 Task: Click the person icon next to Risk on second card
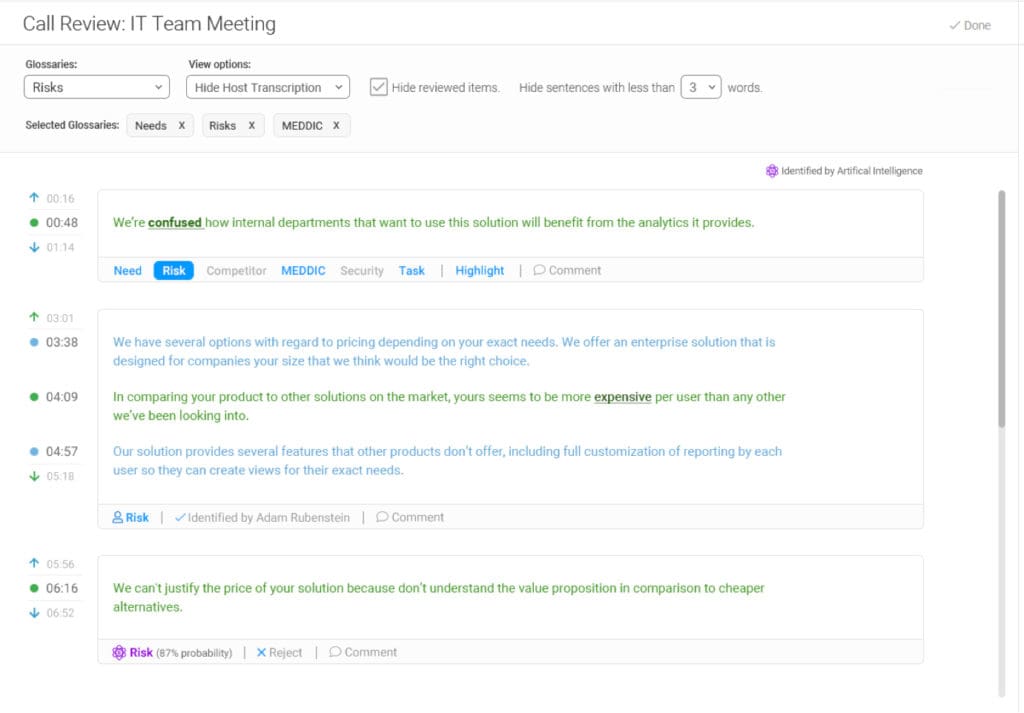pos(117,517)
